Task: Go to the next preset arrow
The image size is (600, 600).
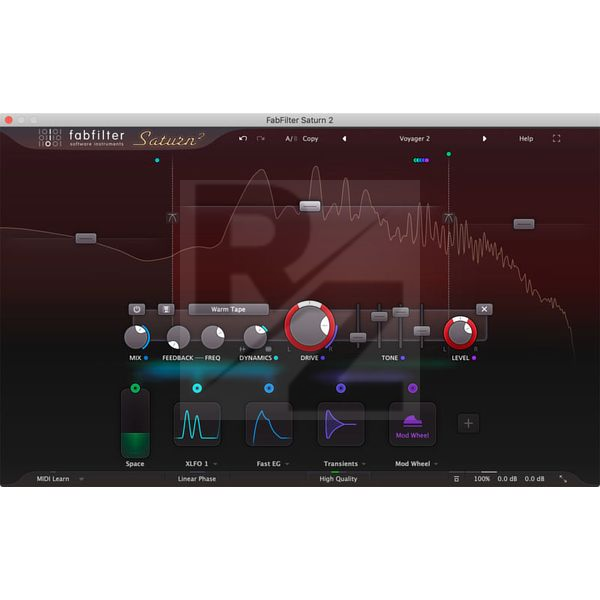Action: (484, 139)
